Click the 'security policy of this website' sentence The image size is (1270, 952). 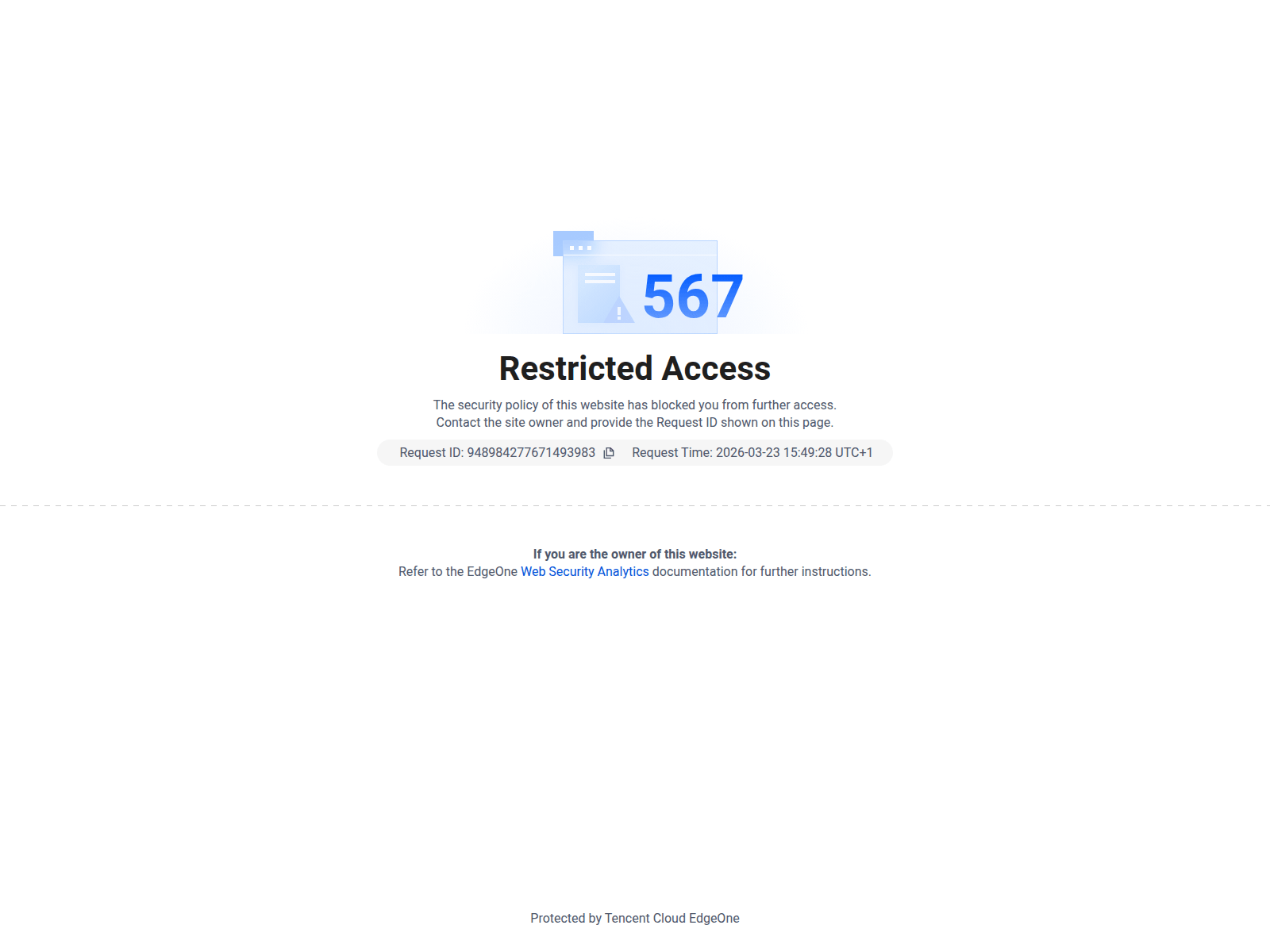click(635, 405)
